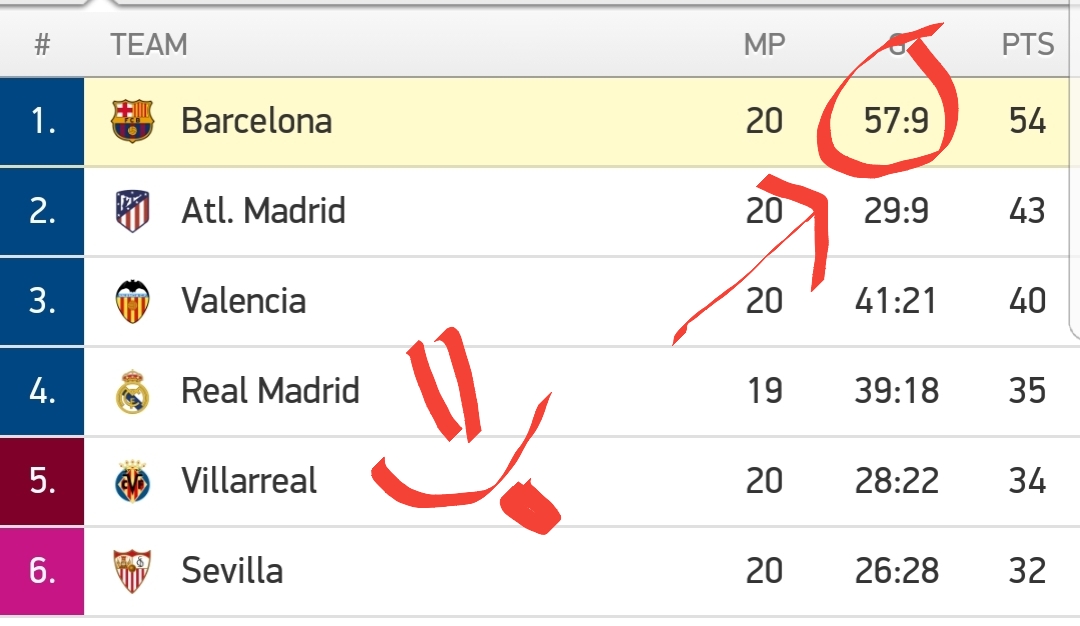Go to the Sevilla team page
This screenshot has width=1080, height=626.
[232, 571]
